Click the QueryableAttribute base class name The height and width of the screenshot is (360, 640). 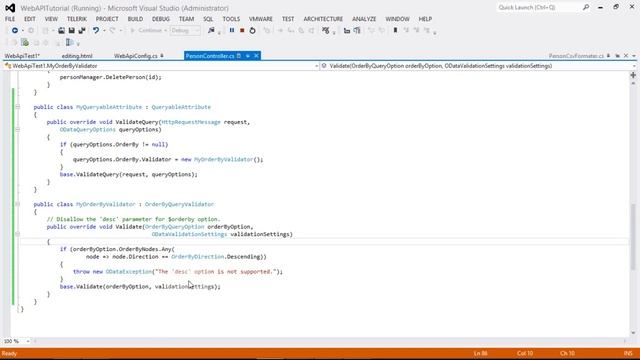coord(181,107)
